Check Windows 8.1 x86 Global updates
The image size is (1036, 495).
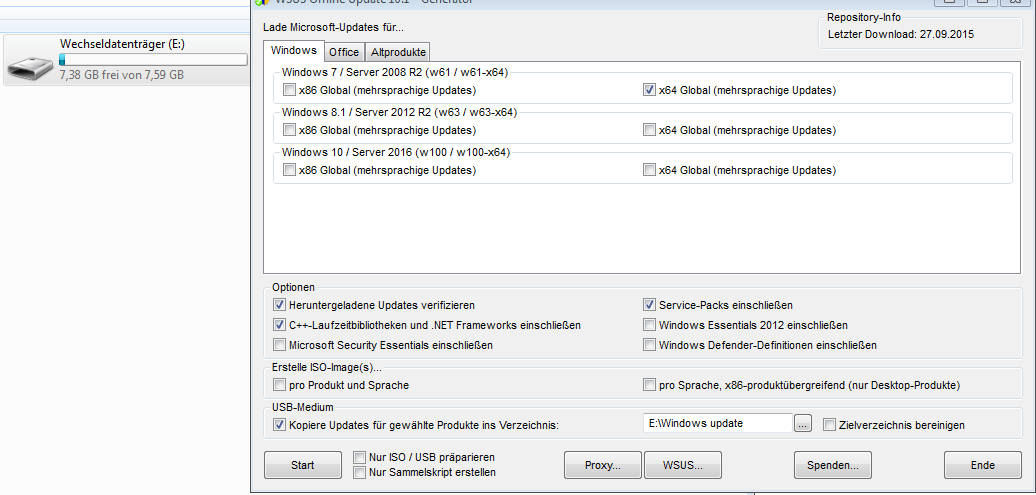[x=289, y=130]
